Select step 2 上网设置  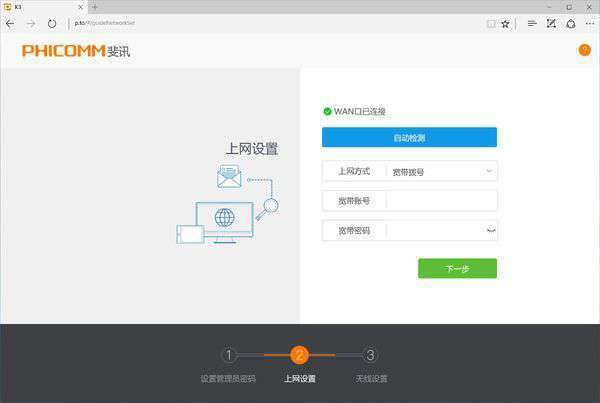coord(299,355)
